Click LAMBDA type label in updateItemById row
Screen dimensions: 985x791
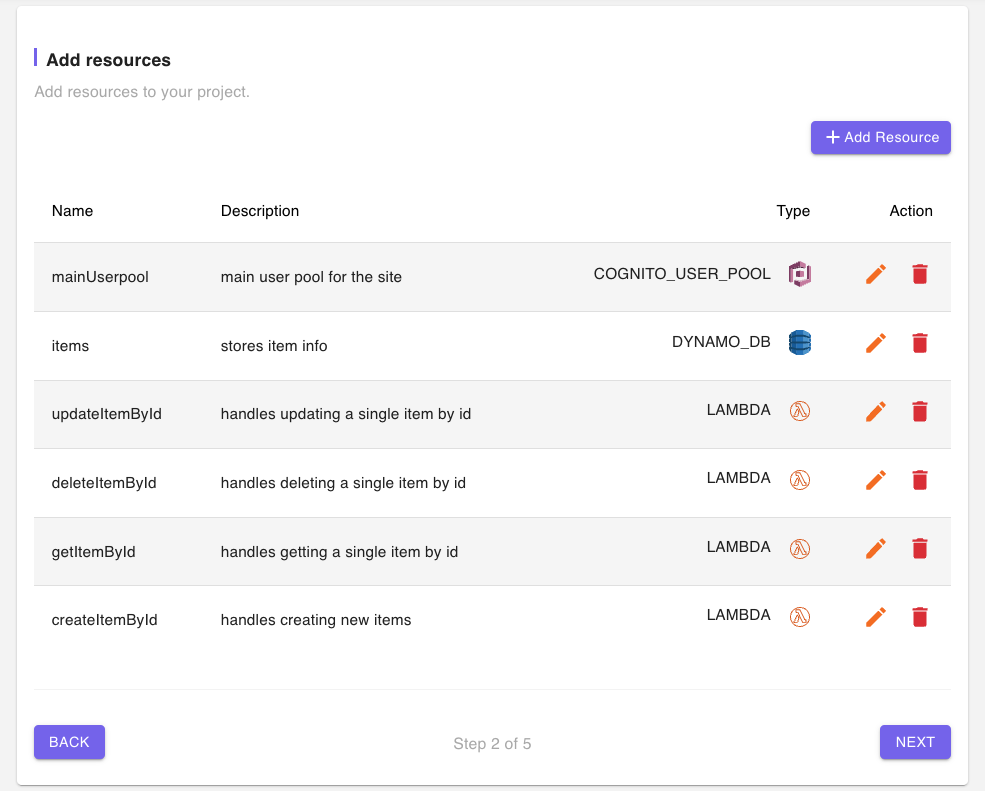pos(739,410)
